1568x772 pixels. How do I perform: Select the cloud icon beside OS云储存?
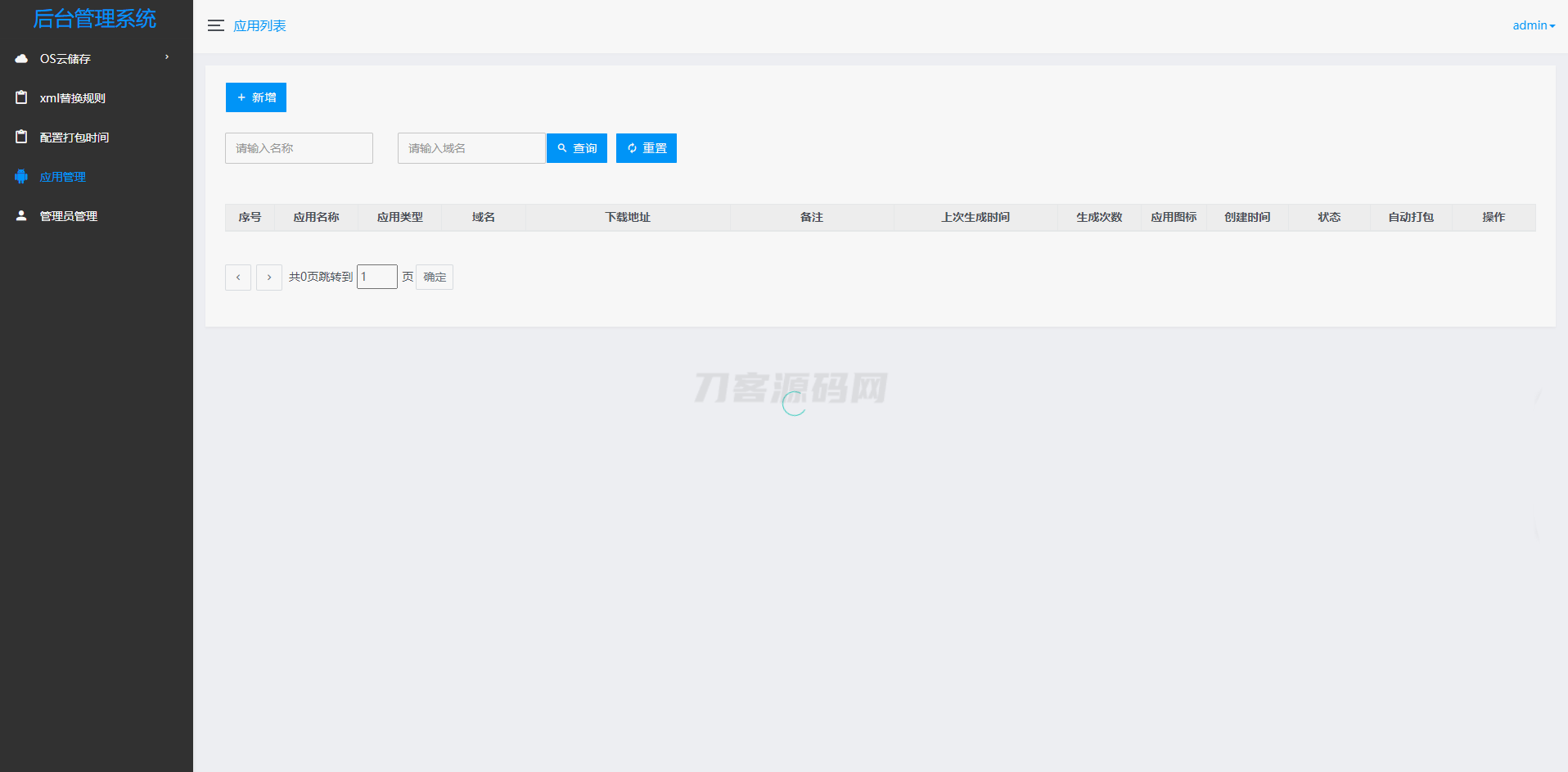coord(20,58)
